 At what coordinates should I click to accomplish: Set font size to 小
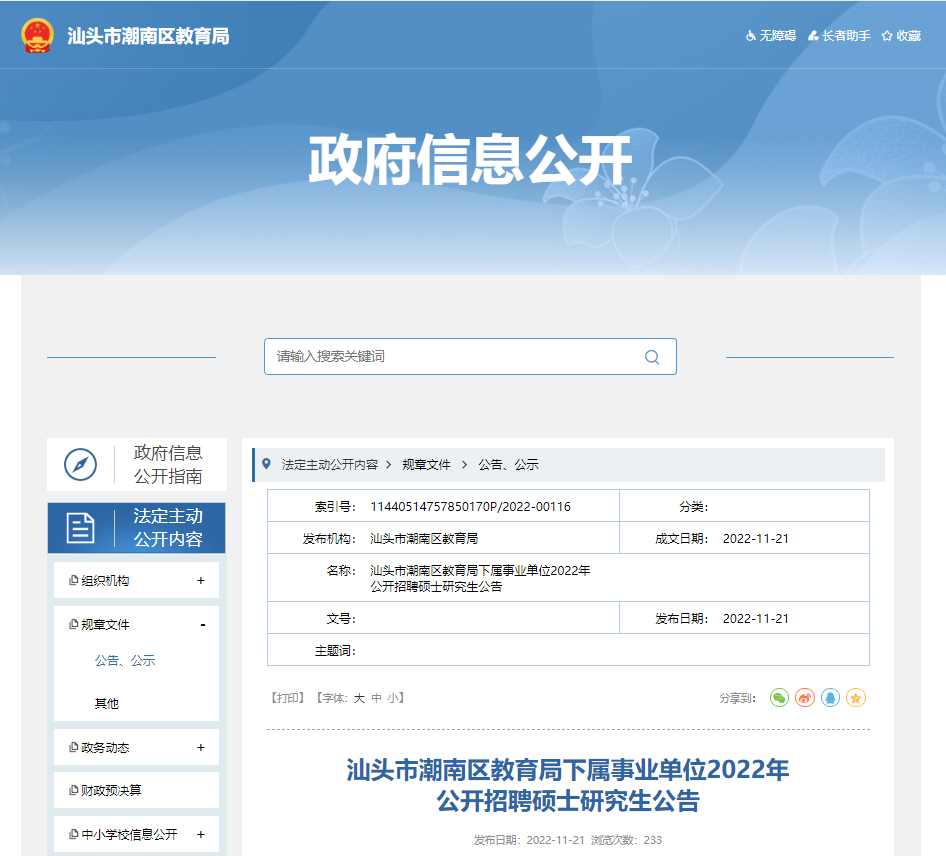(393, 698)
